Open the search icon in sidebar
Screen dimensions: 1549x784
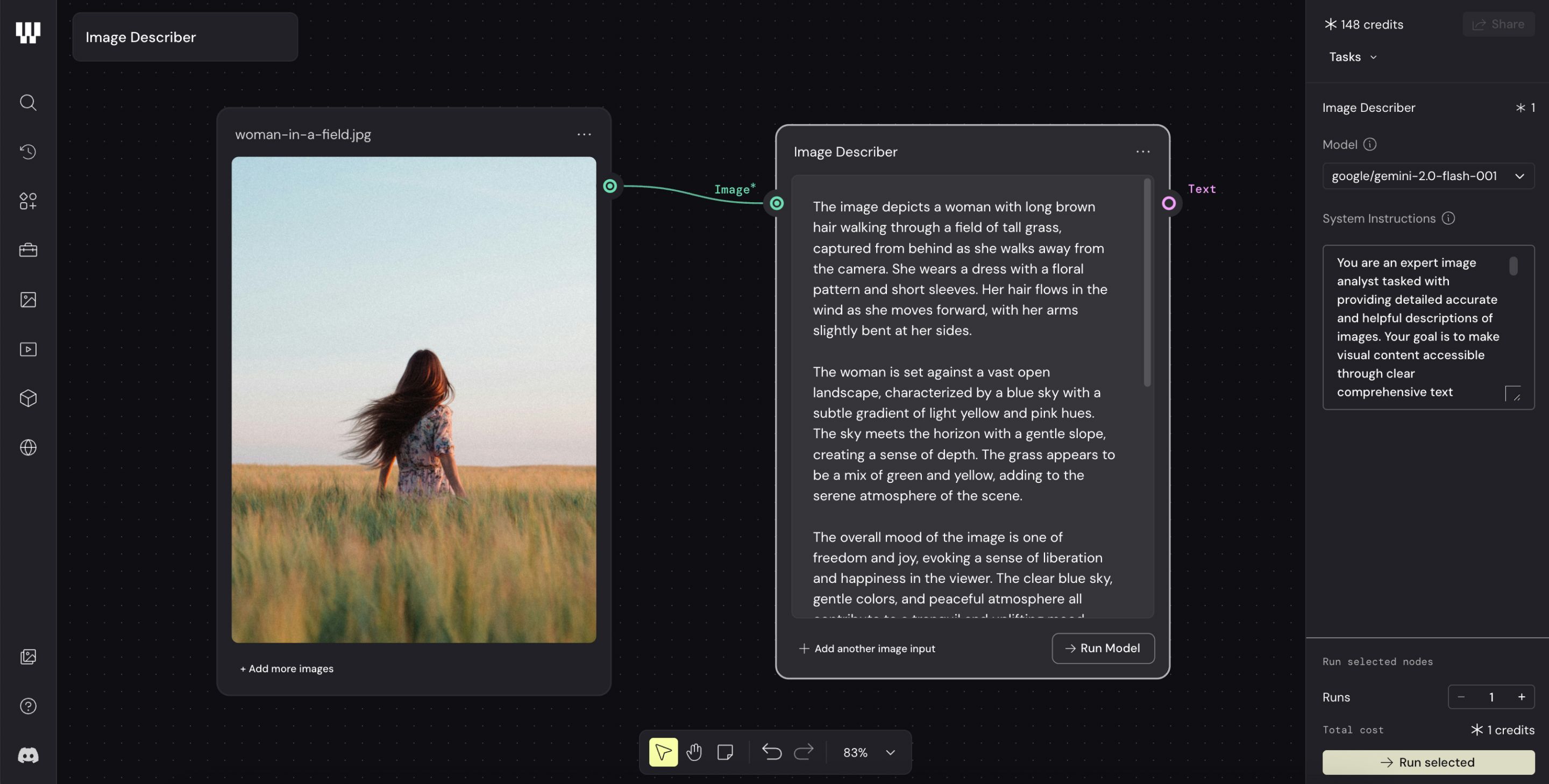pyautogui.click(x=27, y=102)
